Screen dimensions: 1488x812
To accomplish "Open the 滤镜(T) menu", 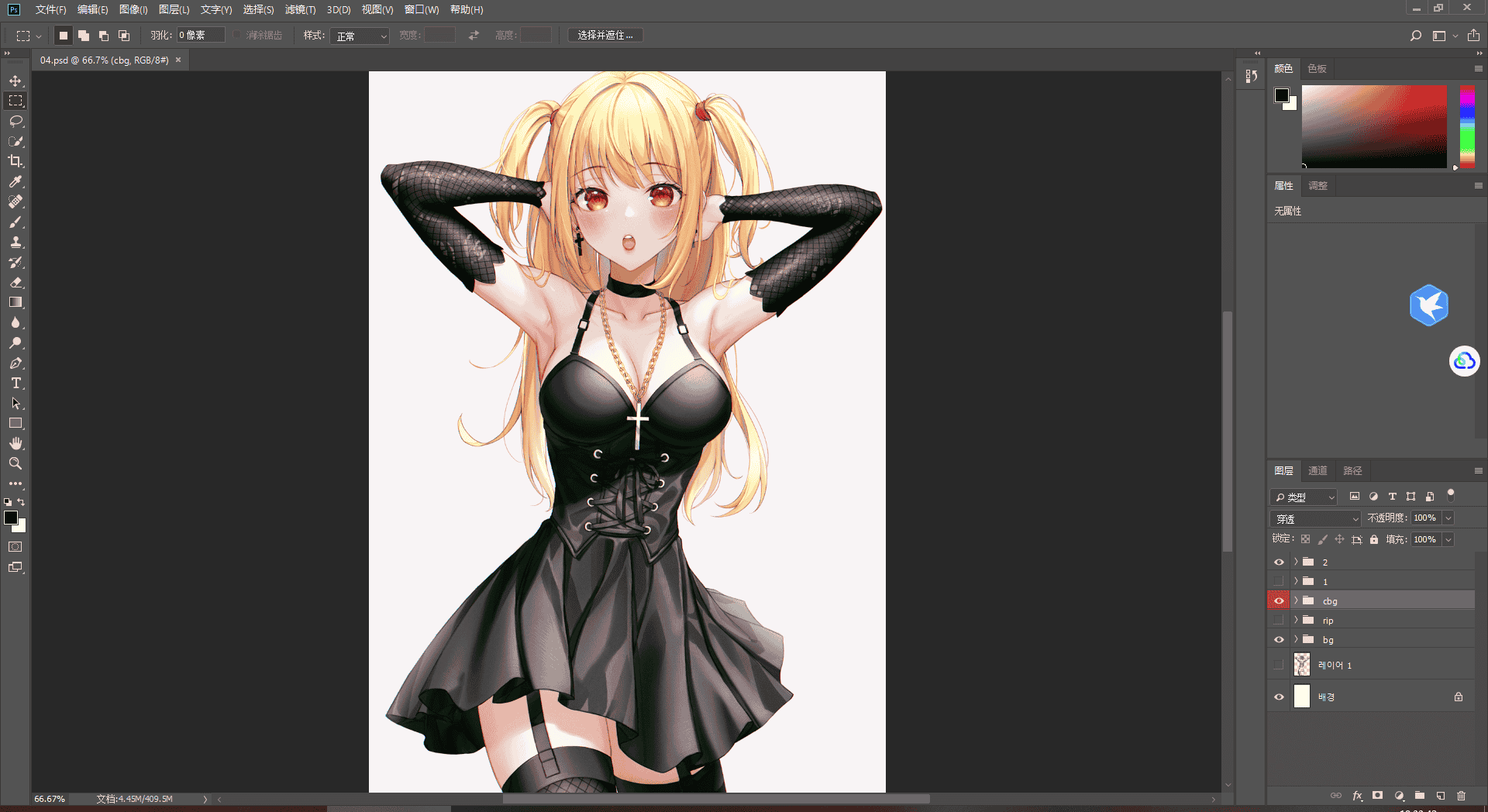I will 300,9.
